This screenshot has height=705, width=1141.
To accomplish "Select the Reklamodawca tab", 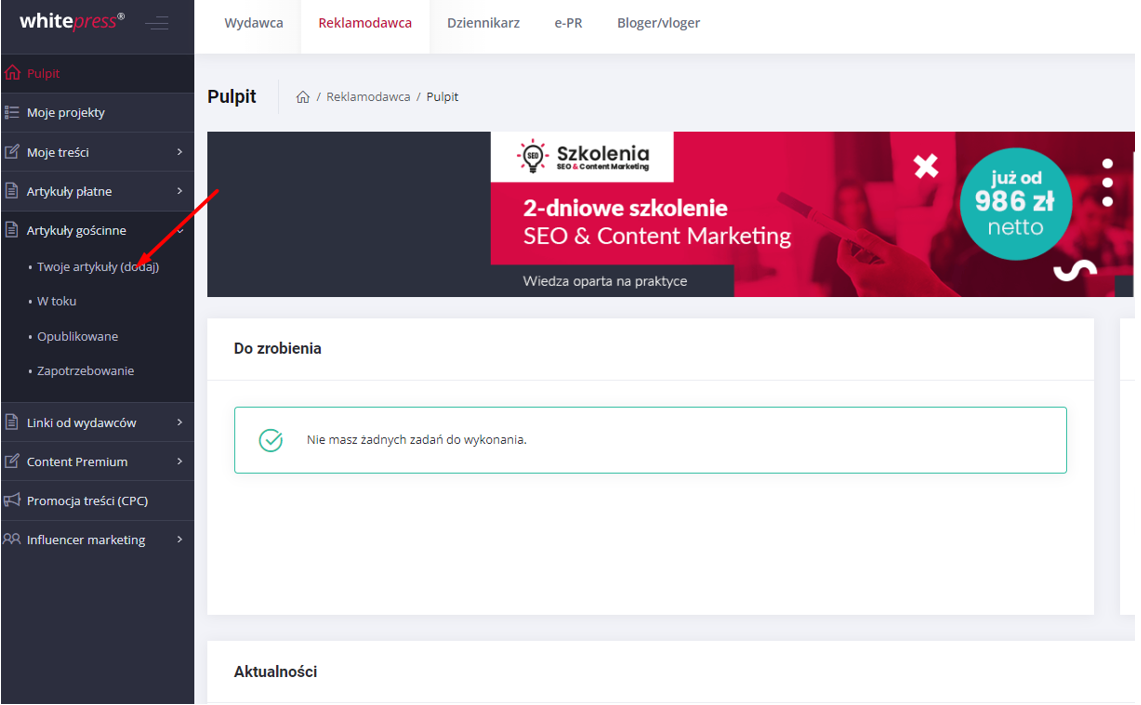I will [x=365, y=23].
